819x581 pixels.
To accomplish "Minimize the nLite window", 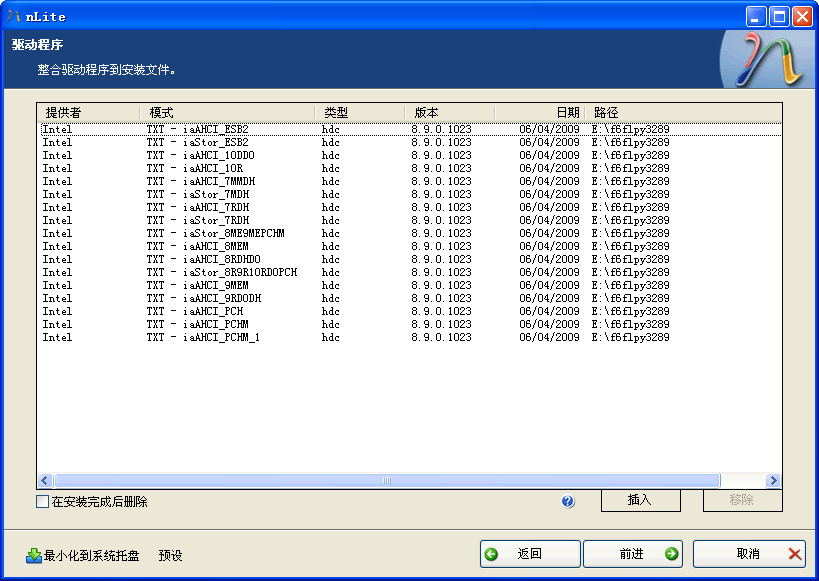I will 756,17.
